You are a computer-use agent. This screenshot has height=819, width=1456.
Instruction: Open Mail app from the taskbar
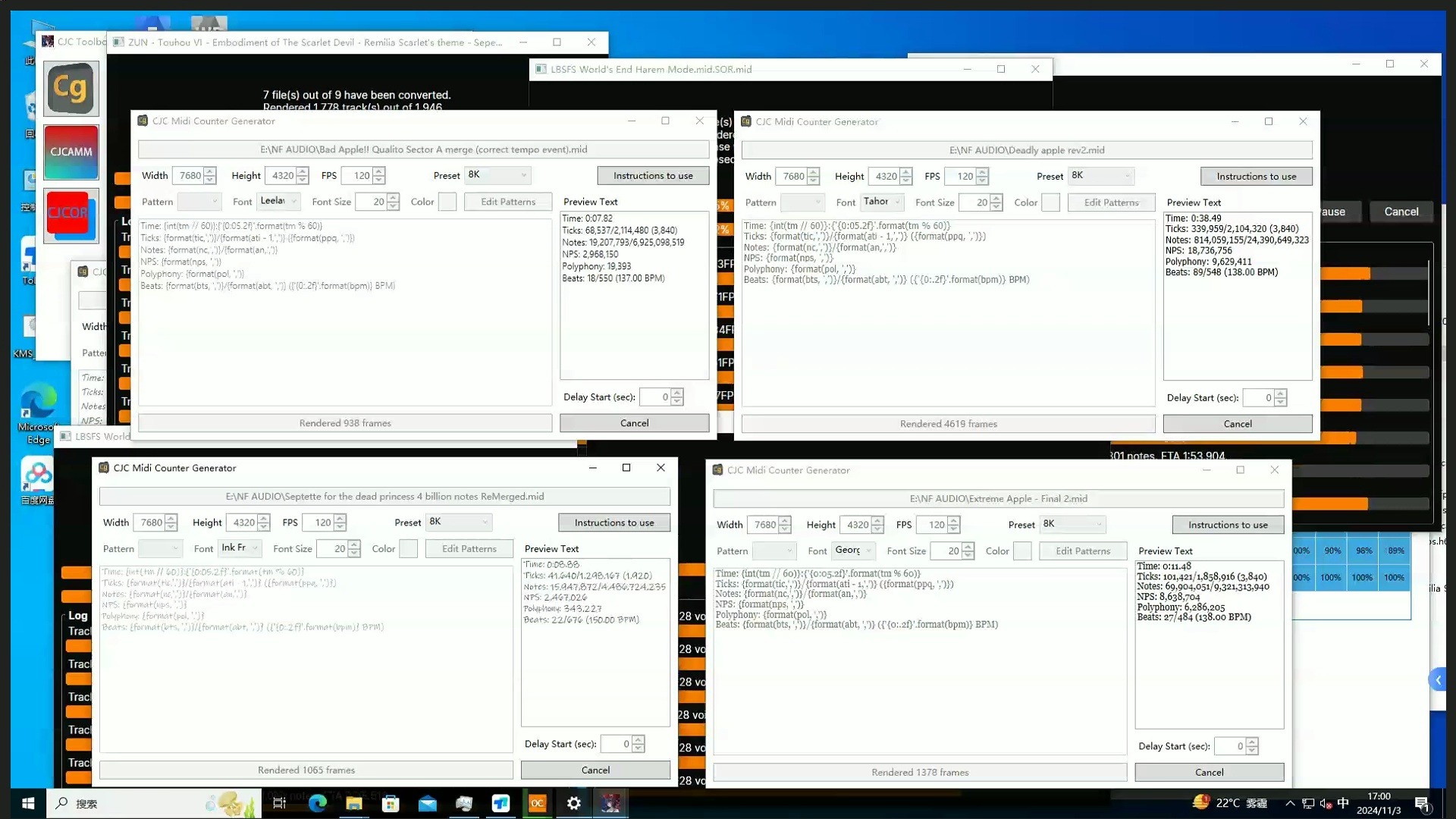pyautogui.click(x=427, y=803)
